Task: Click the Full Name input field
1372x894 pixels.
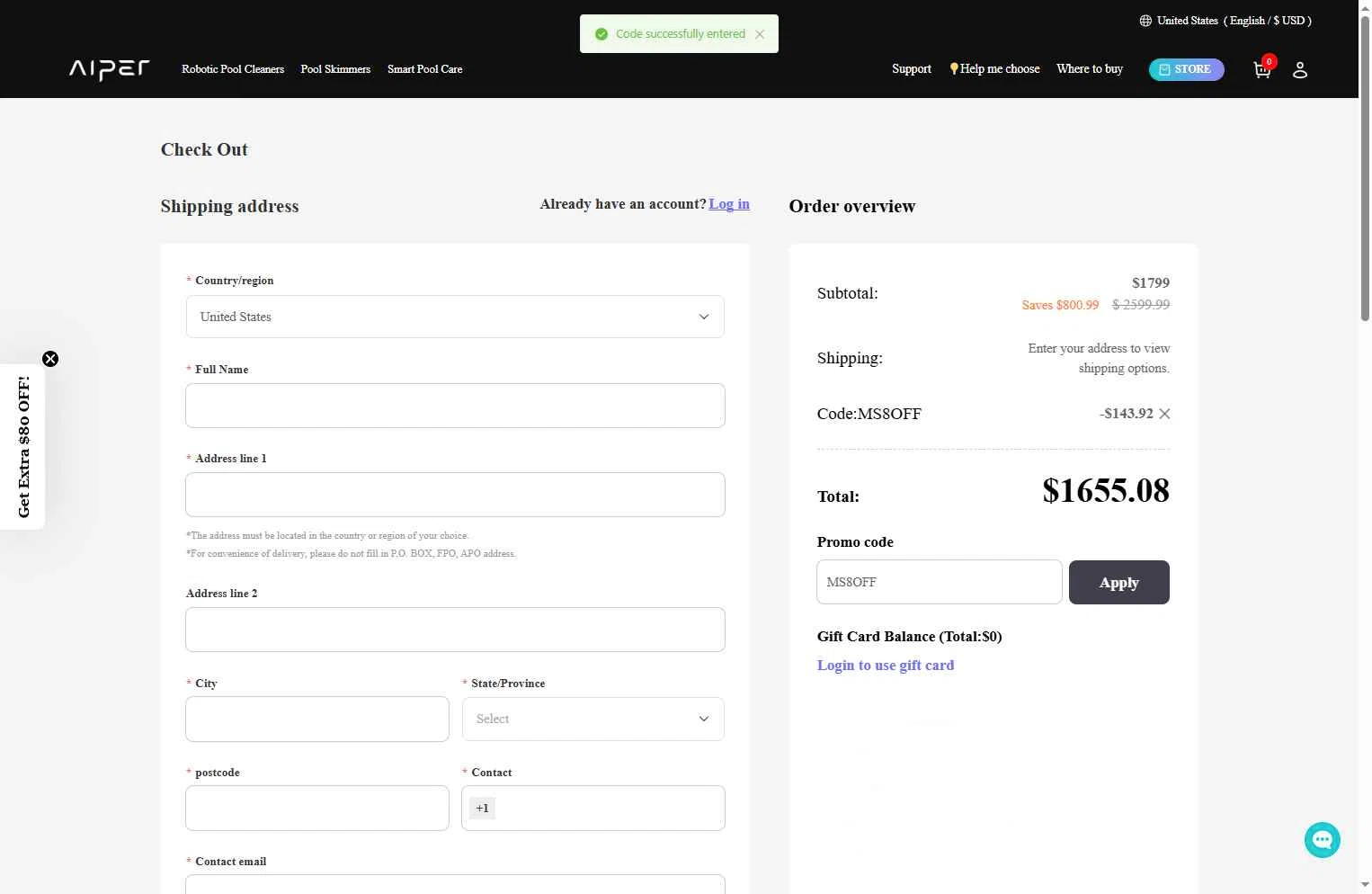Action: 455,406
